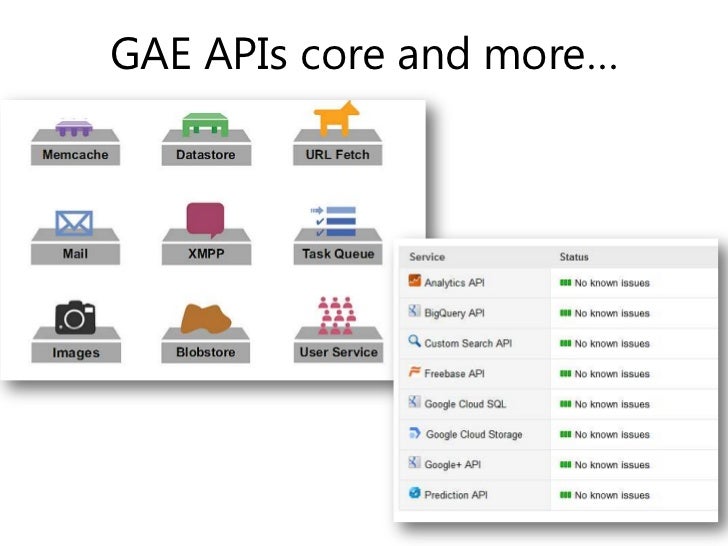Click the Service column header
This screenshot has height=546, width=728.
tap(427, 257)
